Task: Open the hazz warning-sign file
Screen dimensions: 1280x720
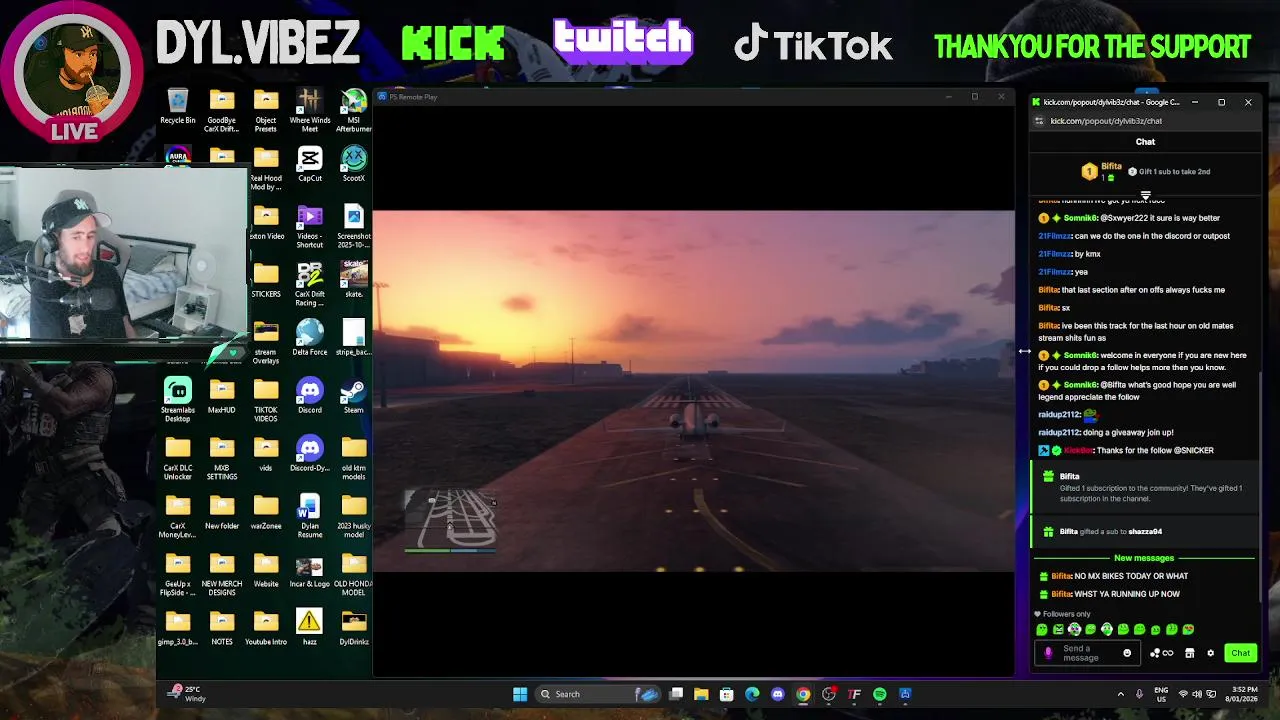Action: pyautogui.click(x=310, y=628)
